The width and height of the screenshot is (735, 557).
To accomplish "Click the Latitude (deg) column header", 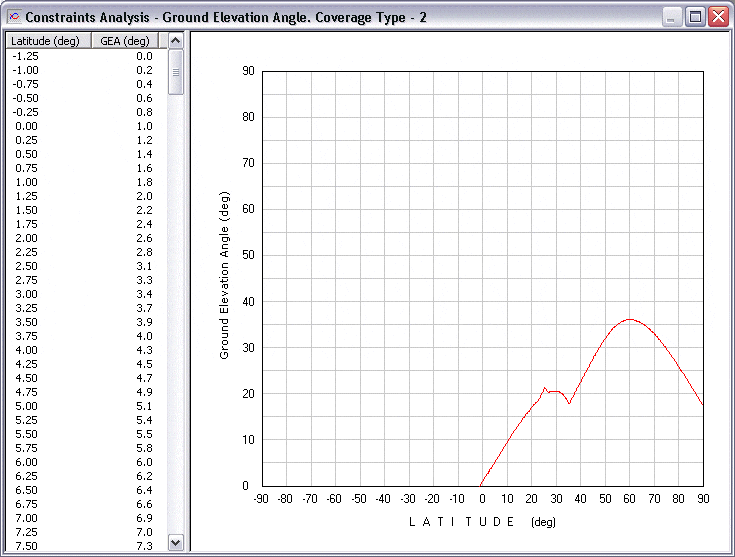I will coord(47,41).
